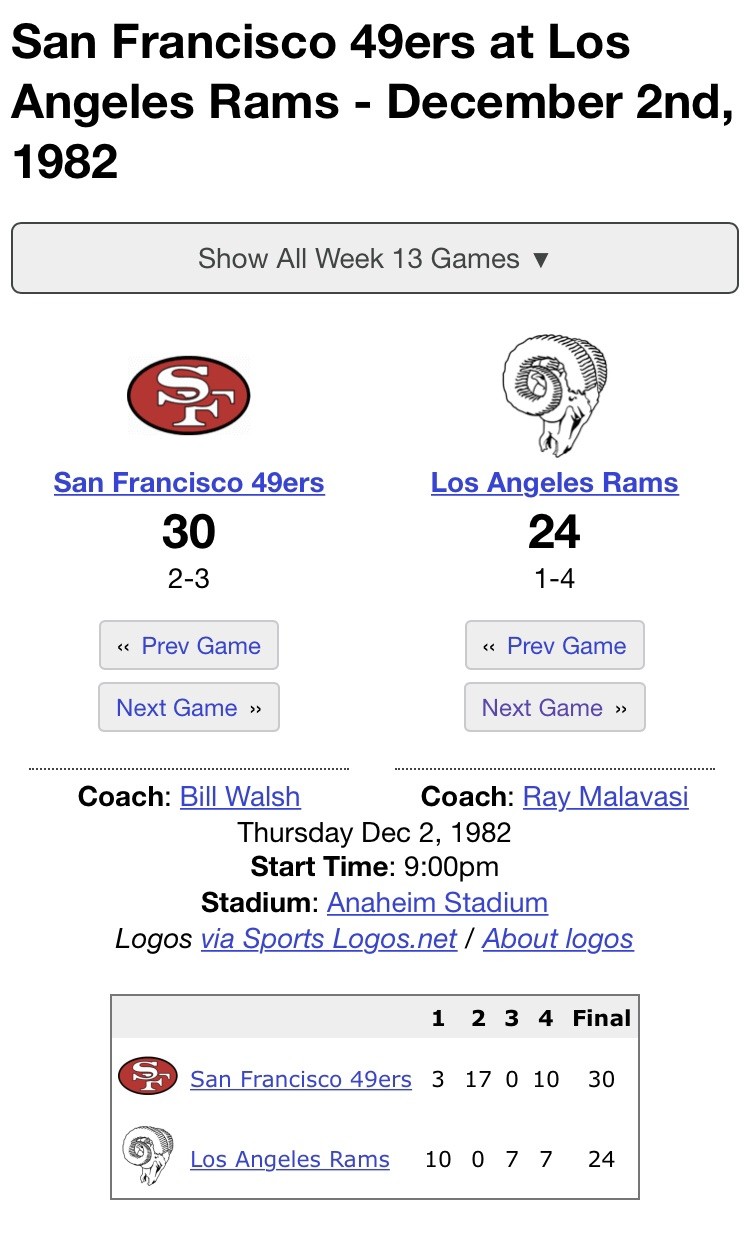750x1233 pixels.
Task: Click Los Angeles Rams in score table
Action: (x=290, y=1159)
